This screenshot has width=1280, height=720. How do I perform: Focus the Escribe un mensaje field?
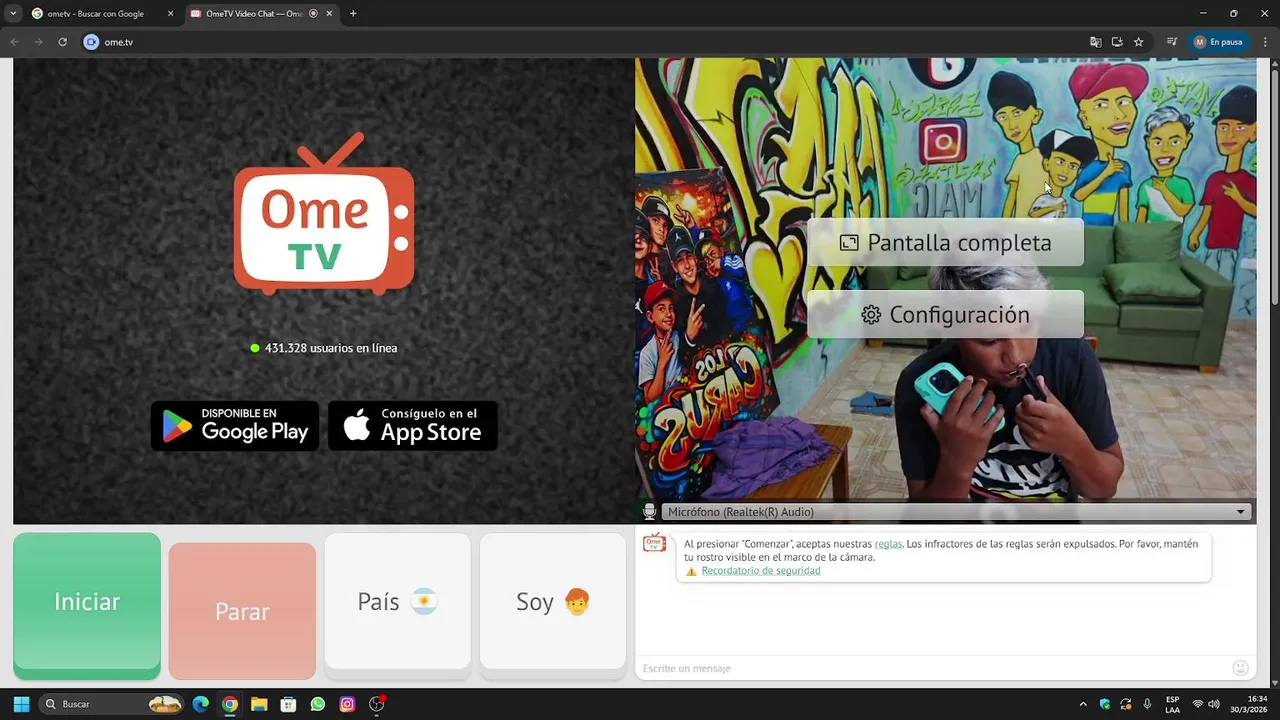930,668
